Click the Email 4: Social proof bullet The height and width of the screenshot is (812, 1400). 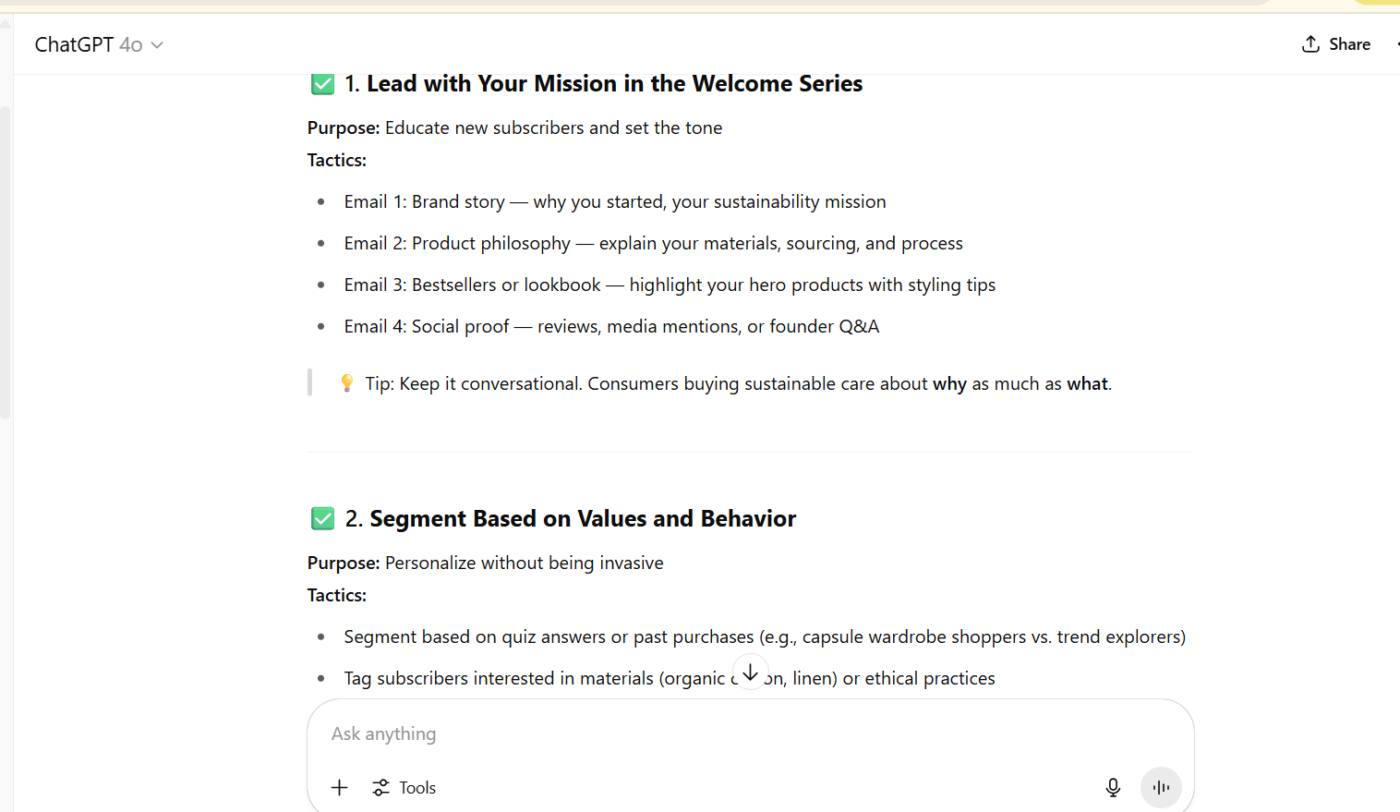(x=611, y=326)
